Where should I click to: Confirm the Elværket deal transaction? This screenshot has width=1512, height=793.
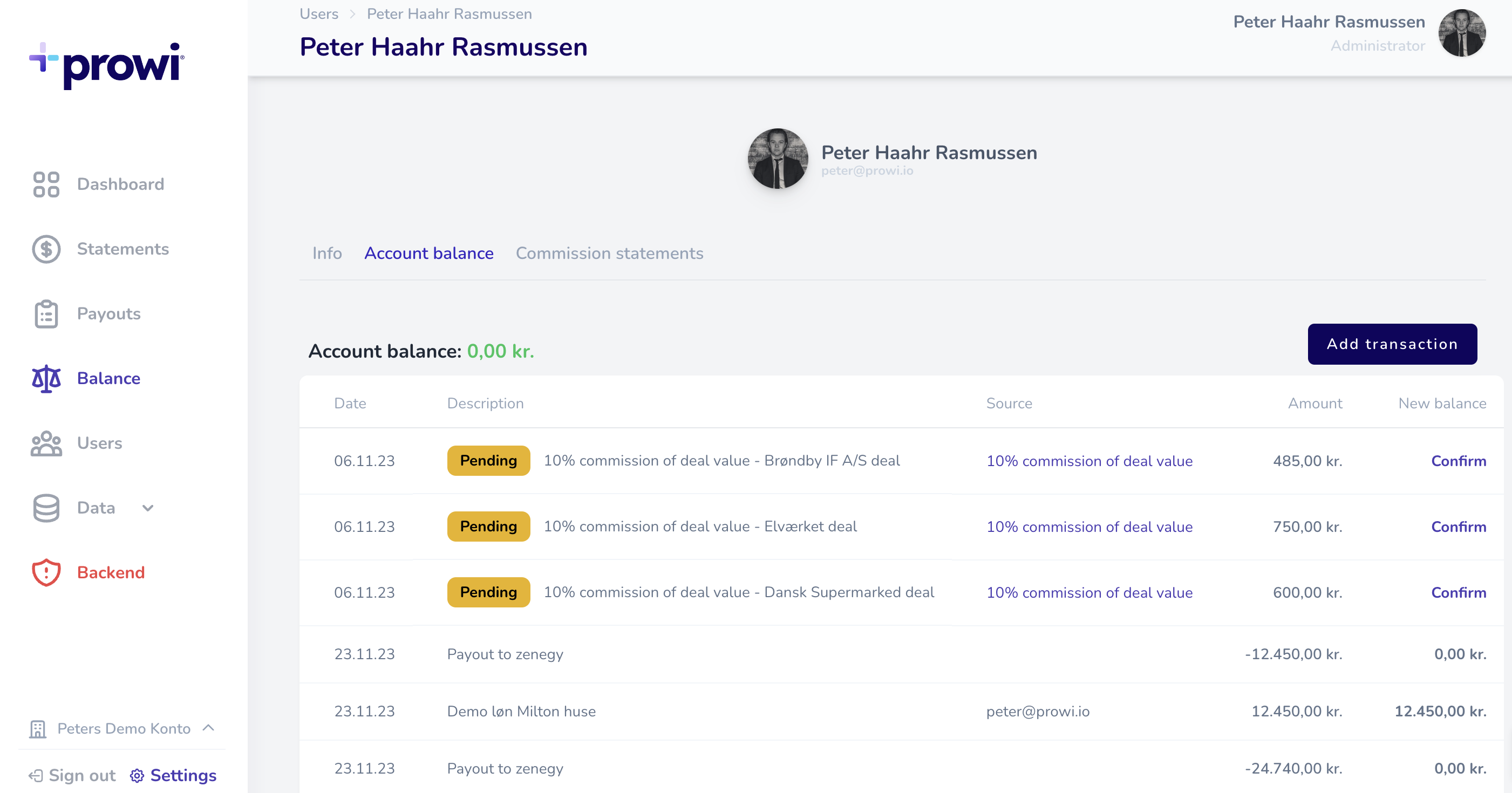click(1458, 527)
